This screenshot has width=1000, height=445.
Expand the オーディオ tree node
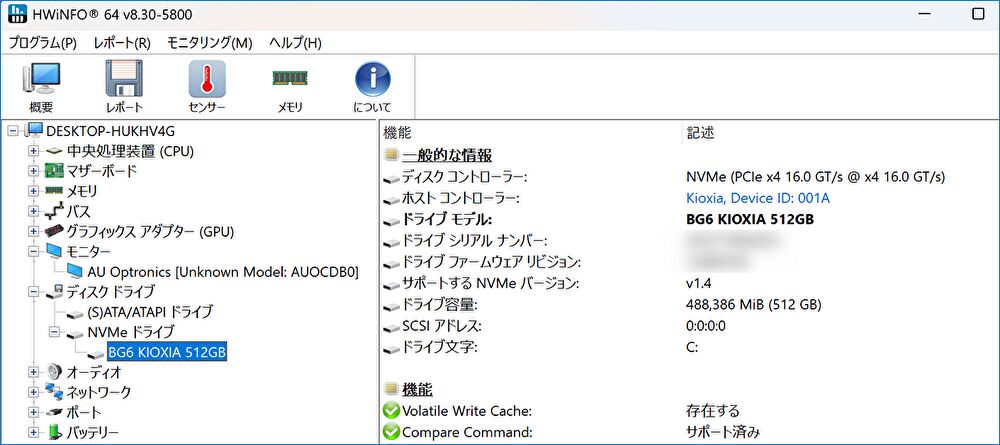(34, 372)
